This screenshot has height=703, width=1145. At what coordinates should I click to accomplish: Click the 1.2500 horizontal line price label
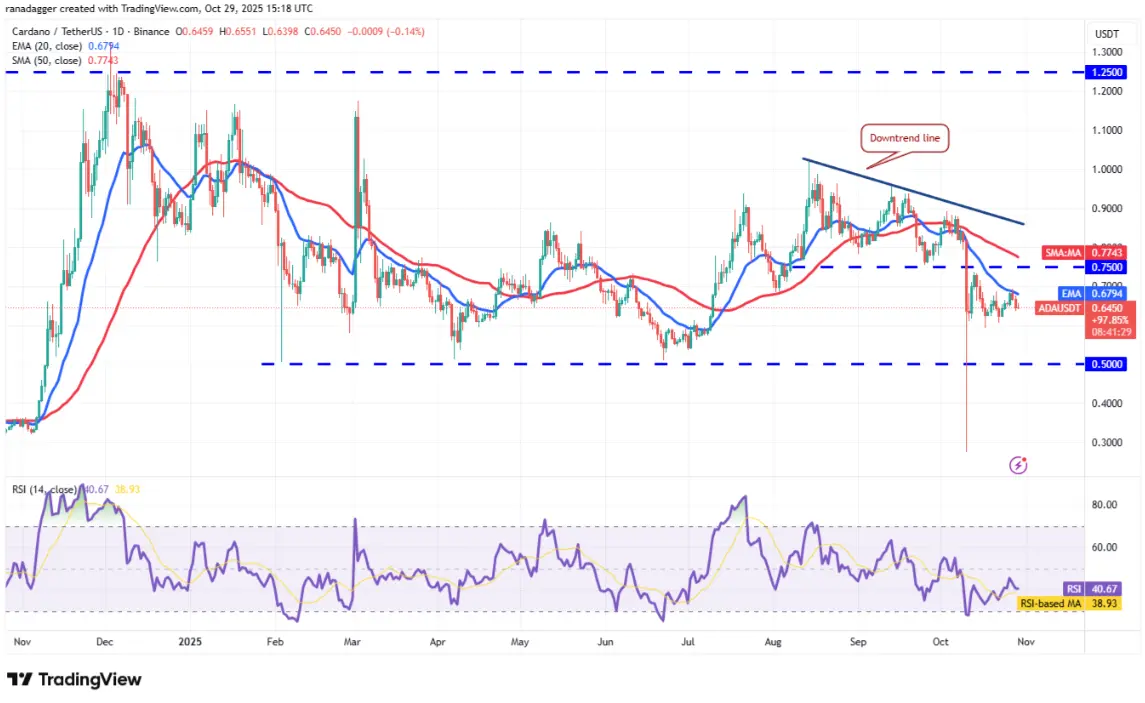point(1106,72)
